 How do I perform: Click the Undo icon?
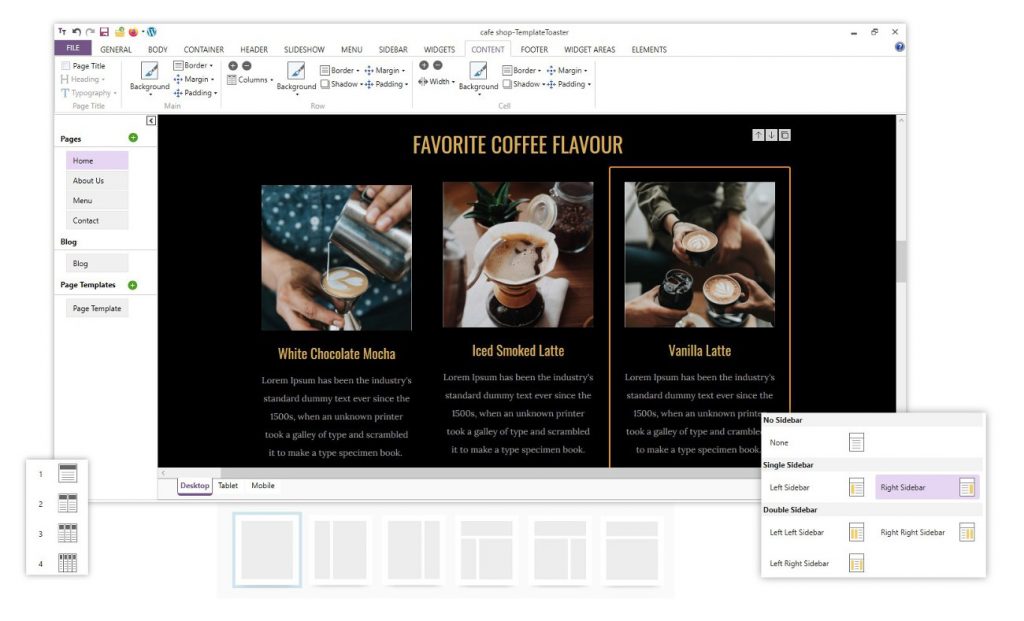pyautogui.click(x=74, y=32)
